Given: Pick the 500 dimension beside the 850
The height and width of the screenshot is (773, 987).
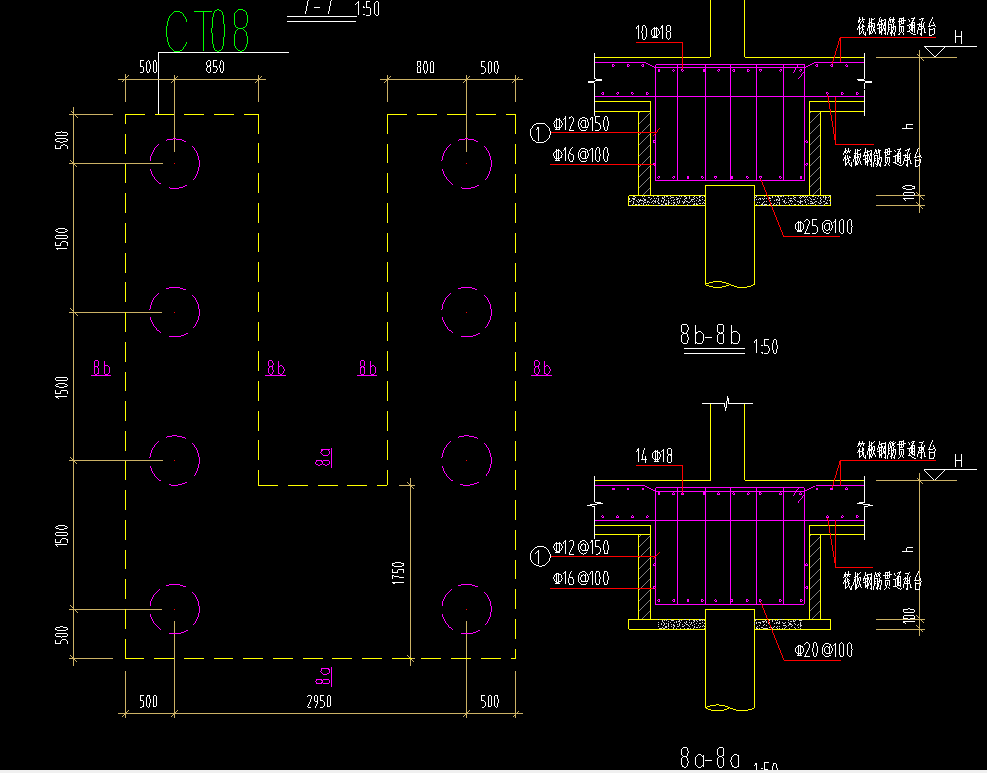Looking at the screenshot, I should click(x=148, y=67).
